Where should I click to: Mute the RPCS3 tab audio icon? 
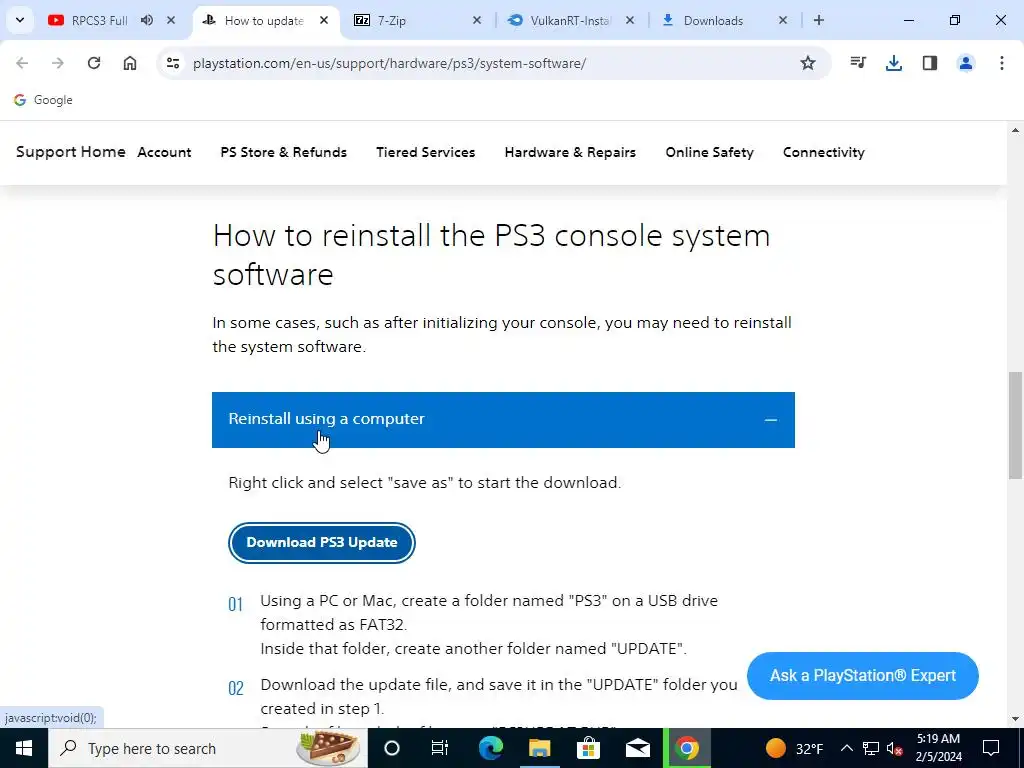click(147, 20)
